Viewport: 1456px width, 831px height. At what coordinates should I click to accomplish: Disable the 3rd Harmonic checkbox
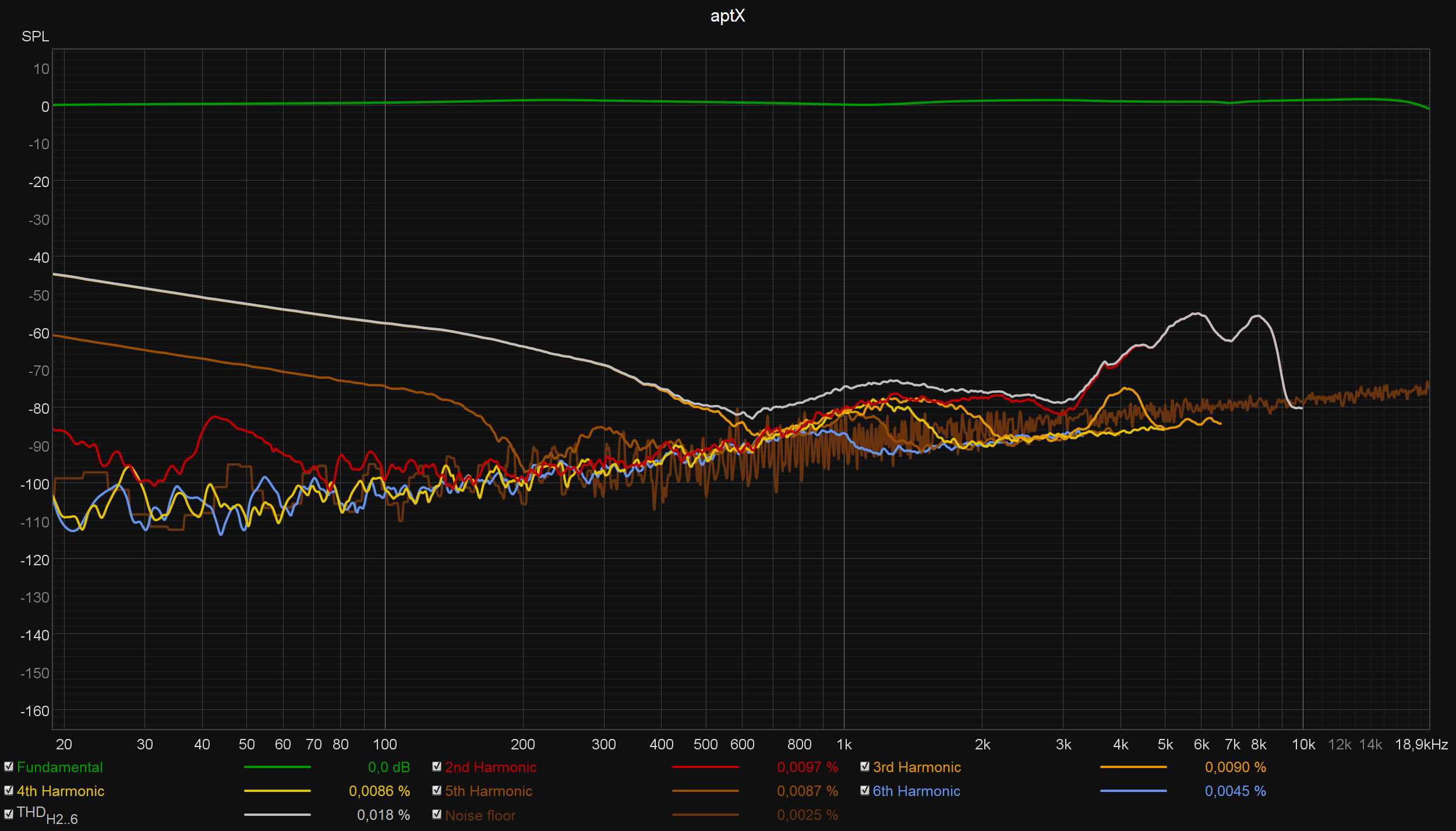(x=865, y=767)
